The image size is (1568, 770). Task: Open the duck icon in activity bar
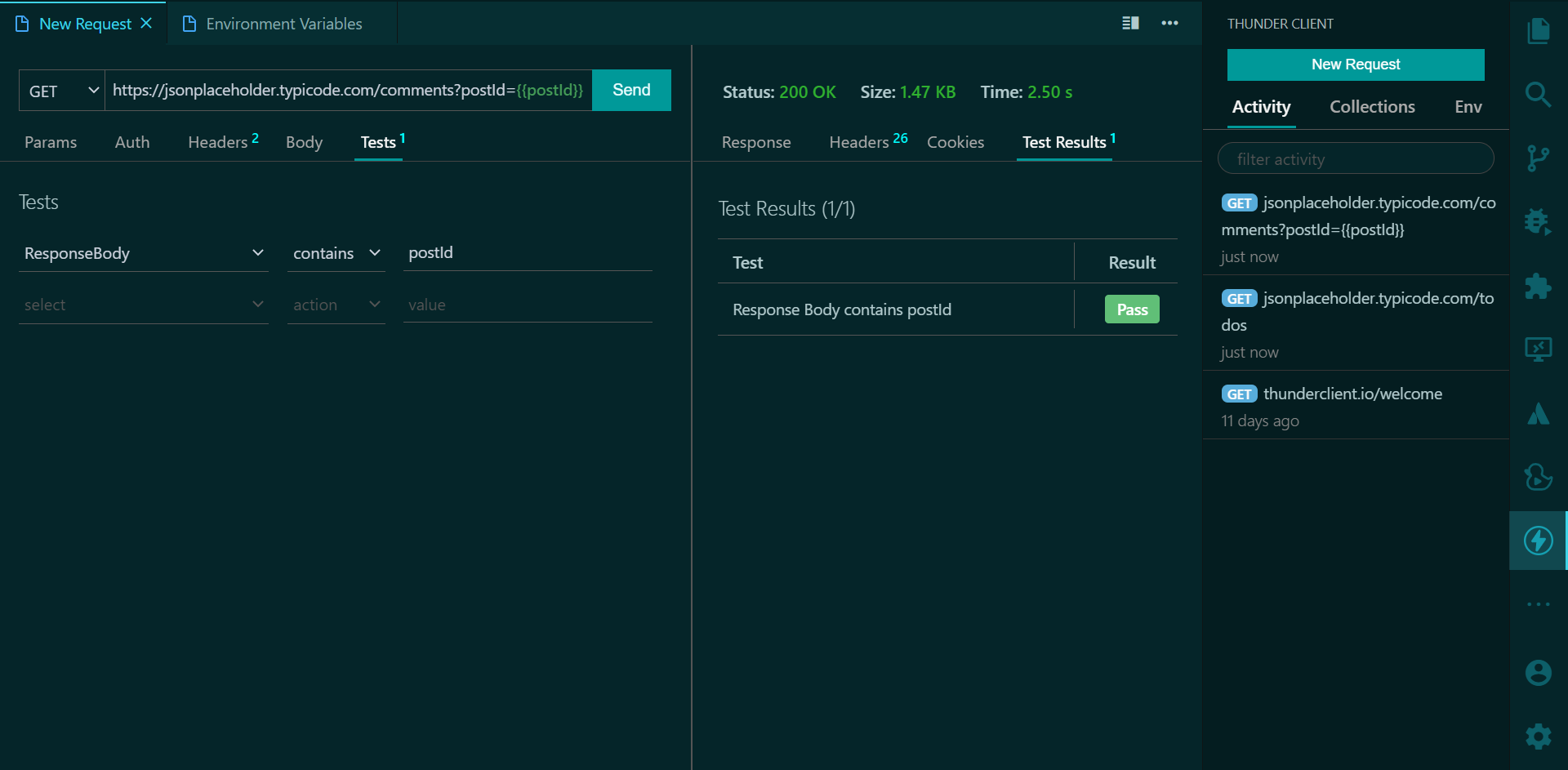coord(1539,477)
